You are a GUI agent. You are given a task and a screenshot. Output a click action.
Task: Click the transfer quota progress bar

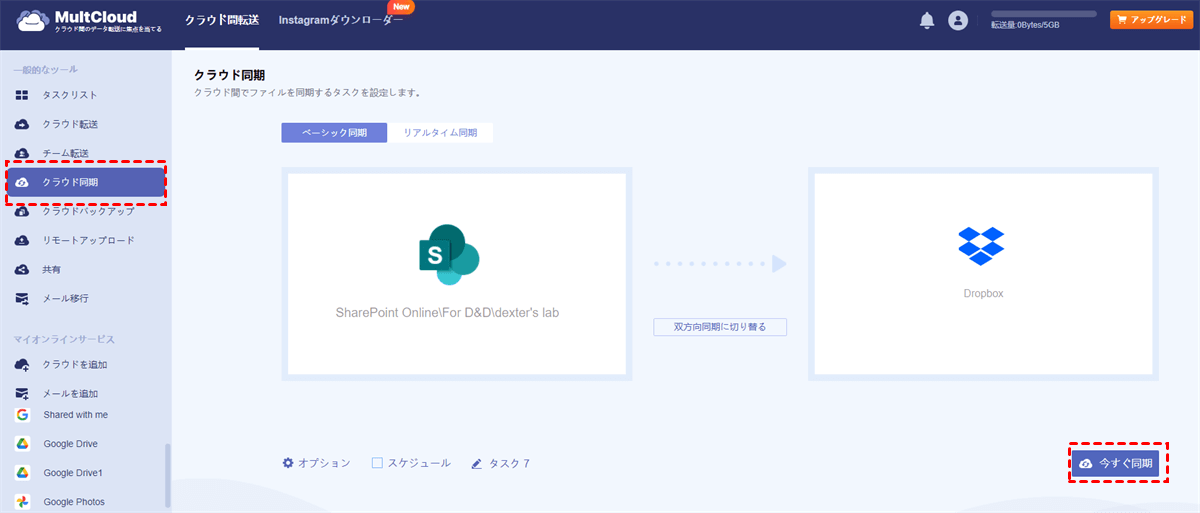(x=1043, y=14)
